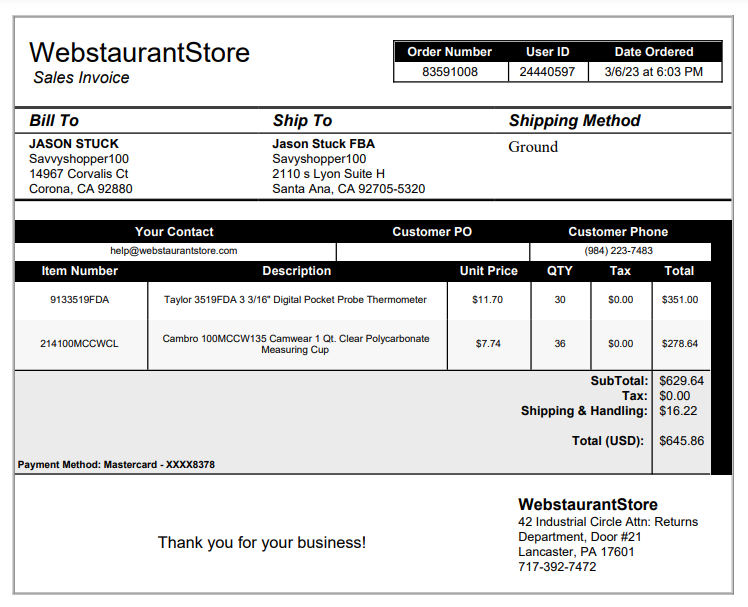The image size is (748, 607).
Task: Select 42 Industrial Circle Attn: Returns
Action: [608, 522]
